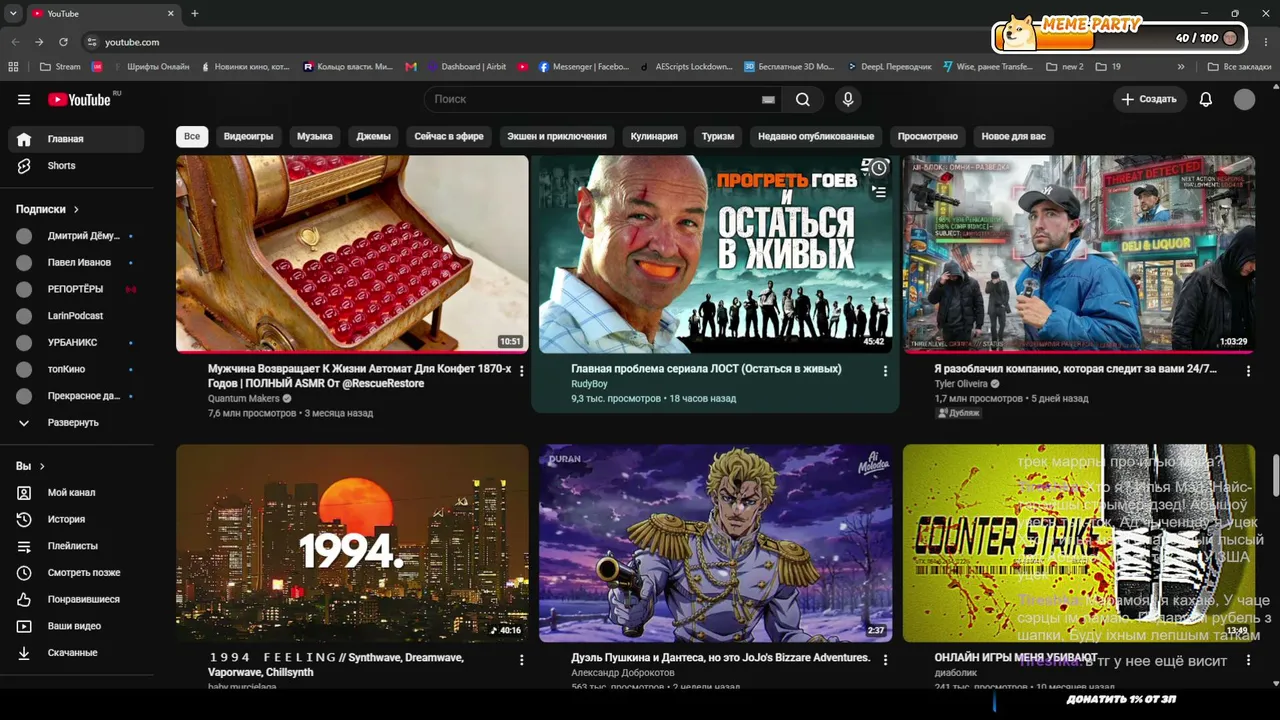Filter feed by Туризм
Screen dimensions: 1280x720
[x=718, y=136]
